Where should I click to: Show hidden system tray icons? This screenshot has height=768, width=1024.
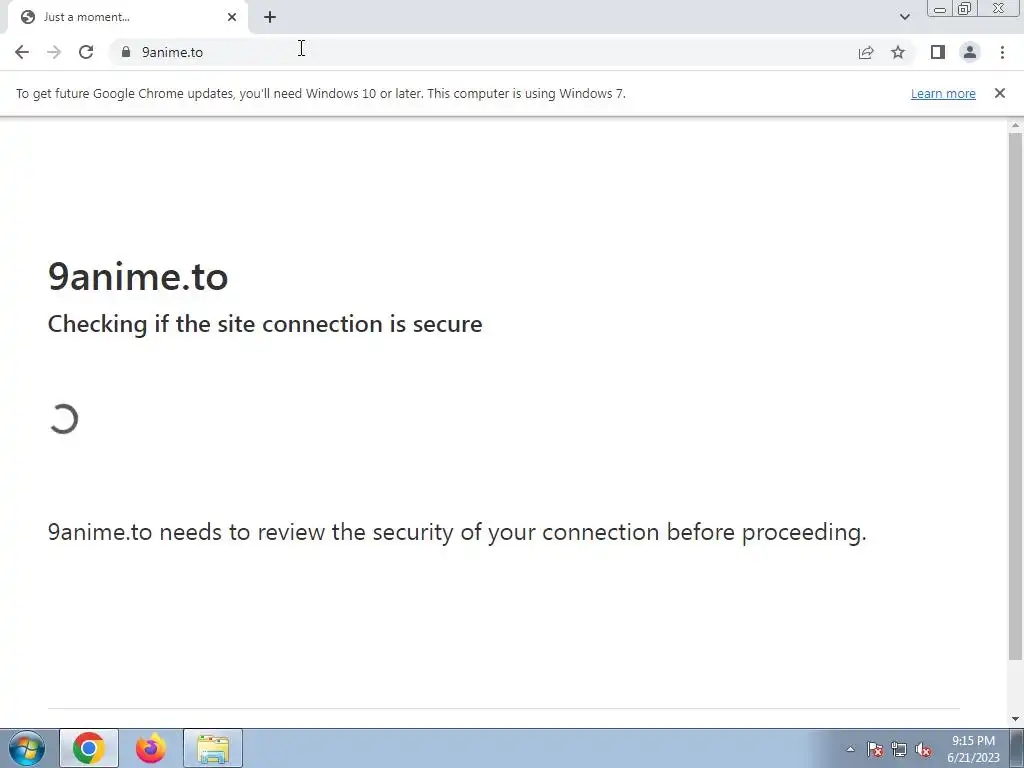pyautogui.click(x=850, y=749)
